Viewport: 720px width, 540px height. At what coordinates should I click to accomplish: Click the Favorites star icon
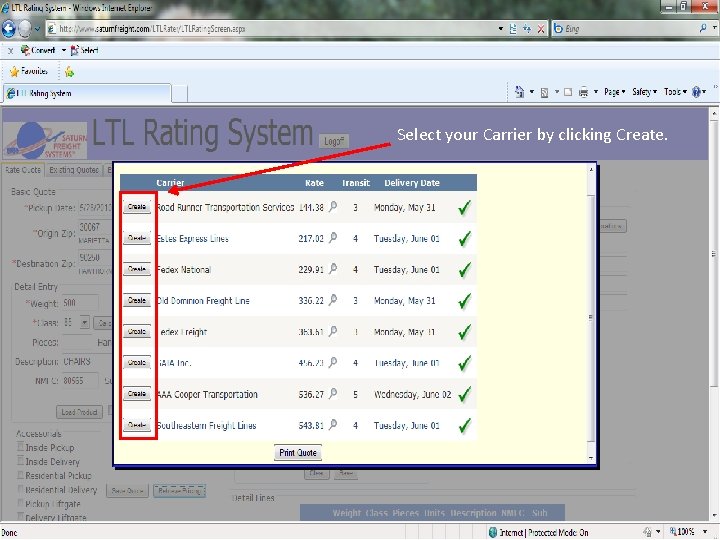pyautogui.click(x=14, y=72)
